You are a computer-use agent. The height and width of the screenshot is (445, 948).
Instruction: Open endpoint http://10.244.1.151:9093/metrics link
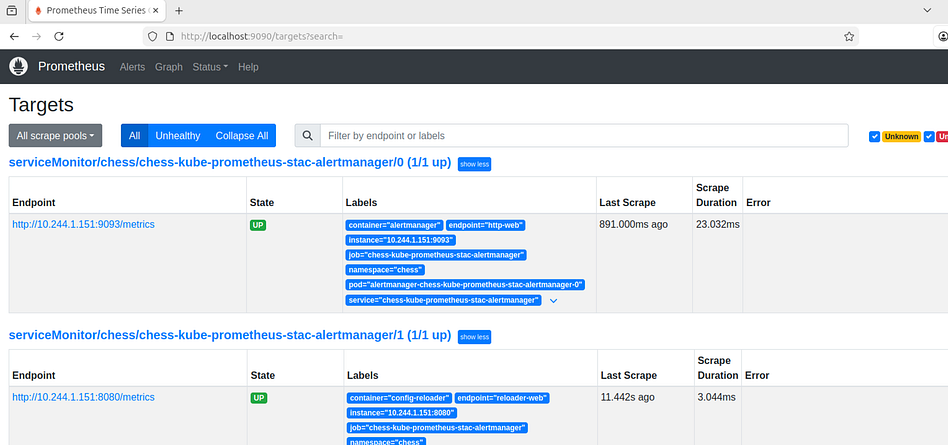pos(83,224)
